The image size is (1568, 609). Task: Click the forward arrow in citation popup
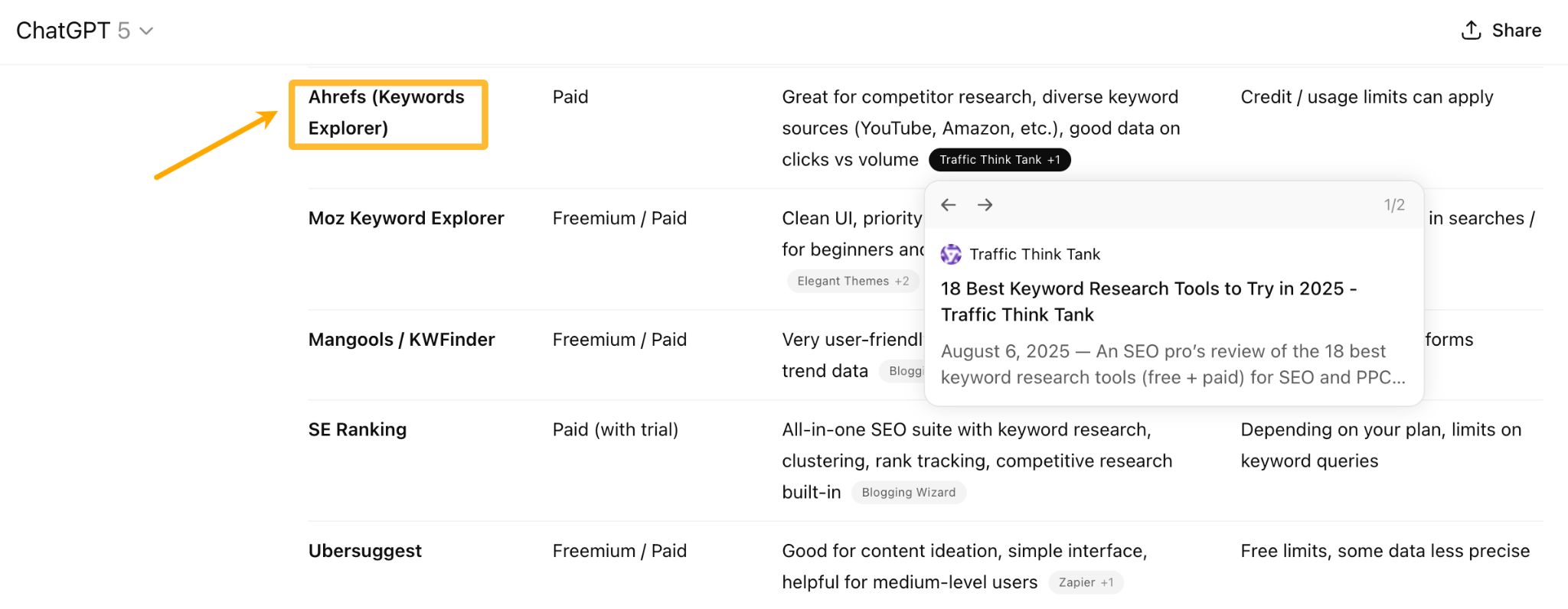click(985, 204)
